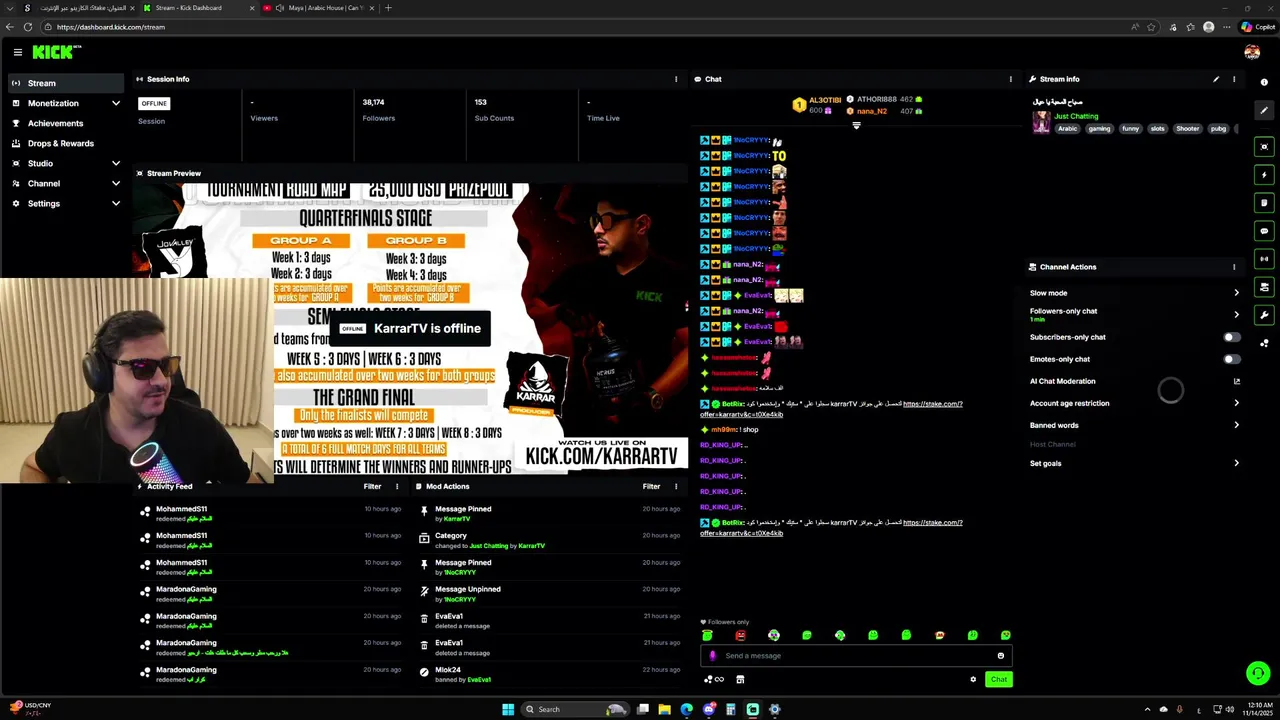Open Slow mode options chevron
1280x720 pixels.
pos(1236,293)
